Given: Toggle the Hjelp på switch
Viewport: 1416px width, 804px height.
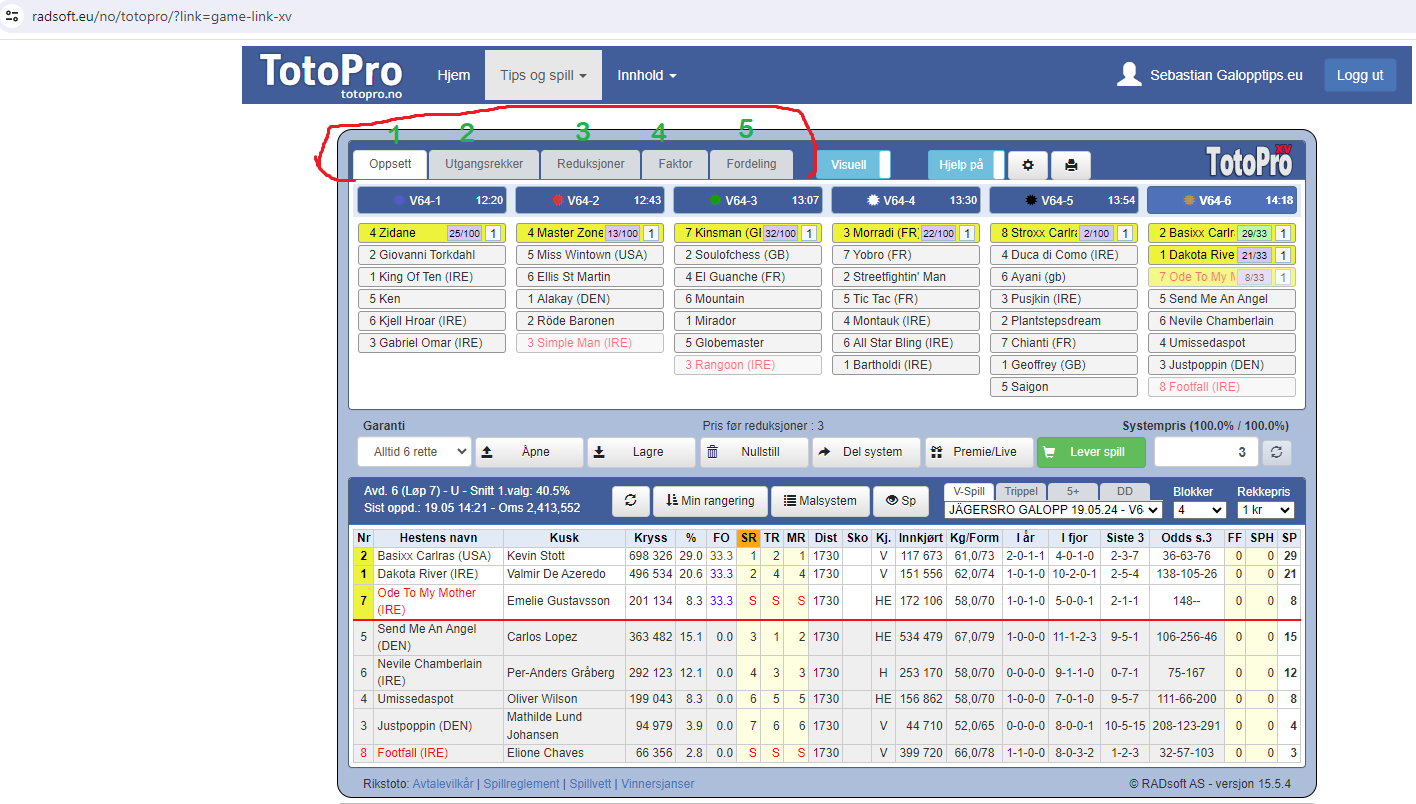Looking at the screenshot, I should pos(965,165).
